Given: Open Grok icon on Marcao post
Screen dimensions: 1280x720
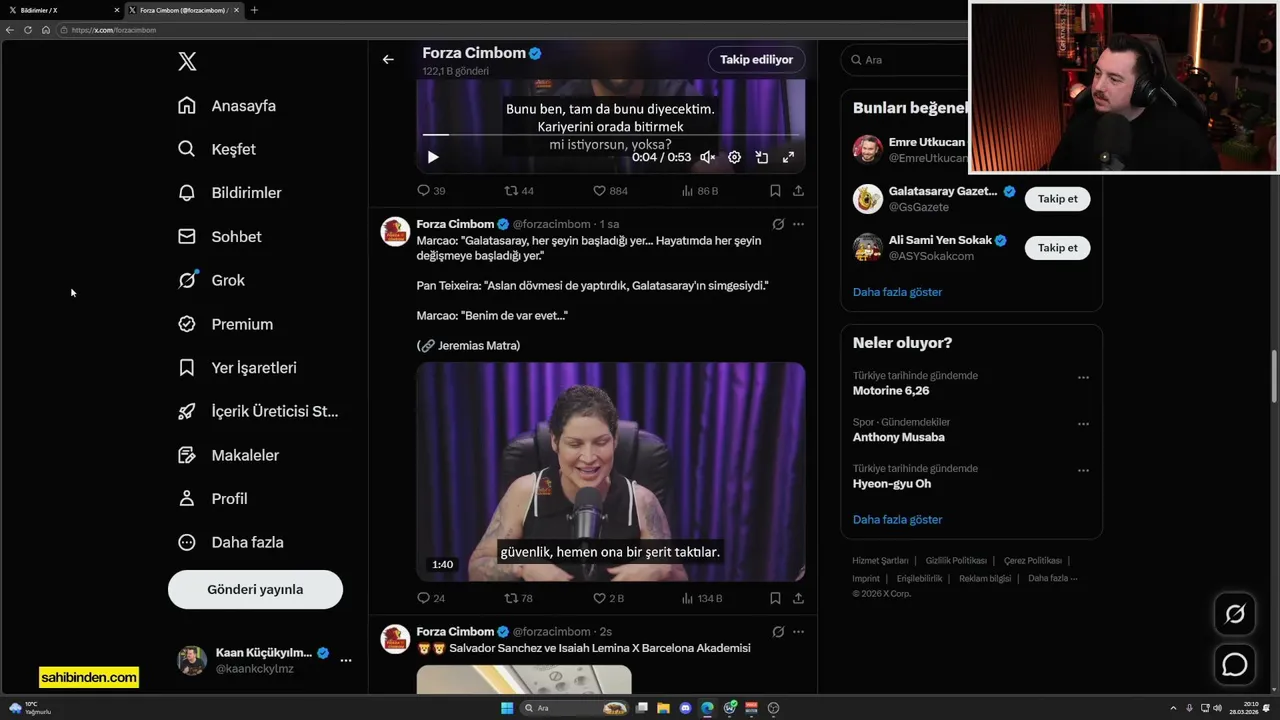Looking at the screenshot, I should coord(778,224).
